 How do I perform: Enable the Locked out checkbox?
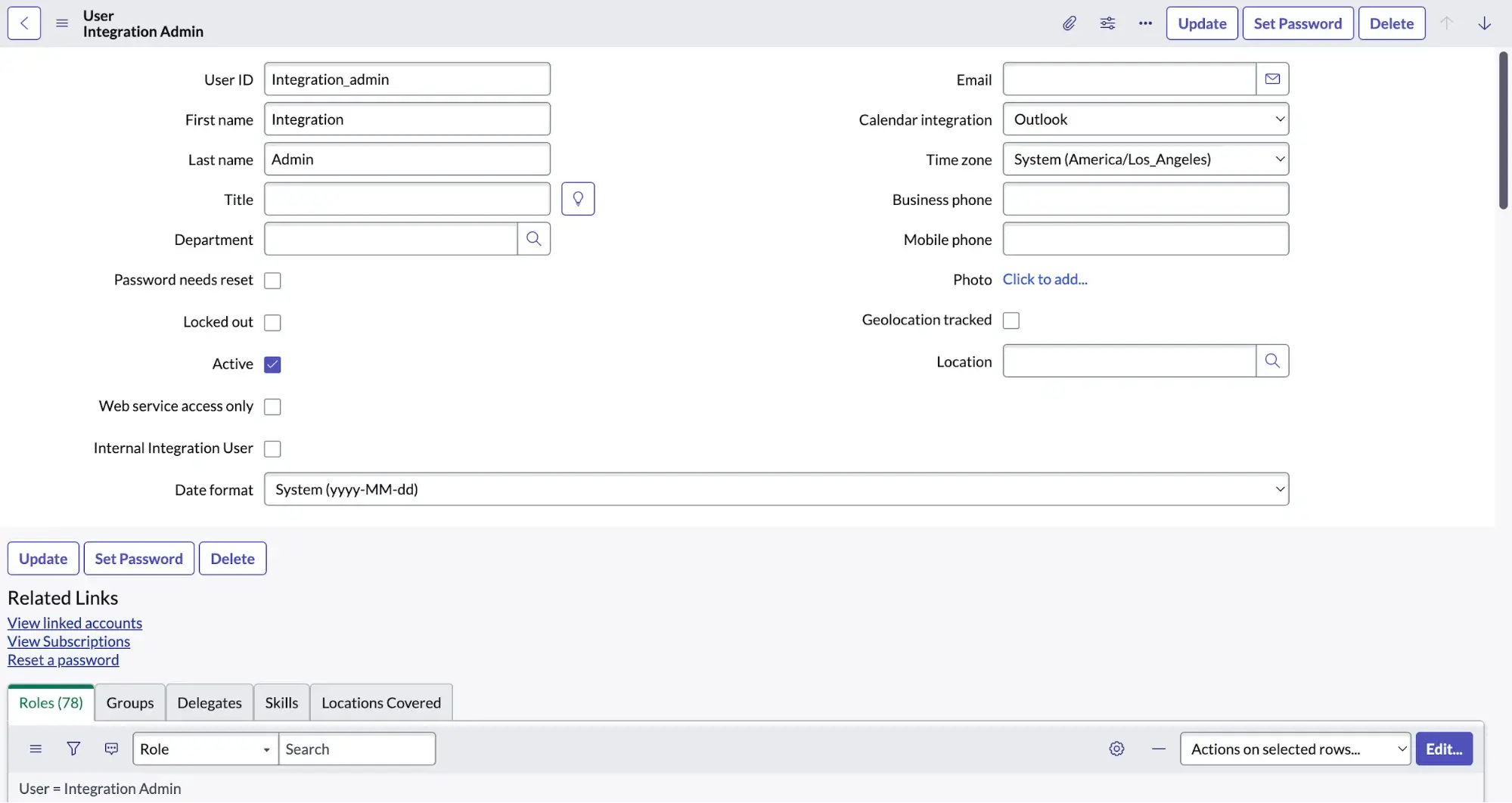pyautogui.click(x=272, y=322)
